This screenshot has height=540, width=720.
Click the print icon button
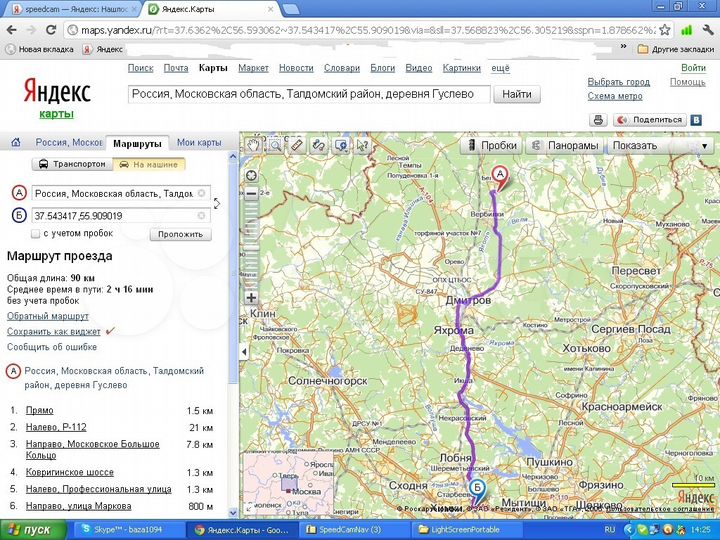click(x=598, y=120)
